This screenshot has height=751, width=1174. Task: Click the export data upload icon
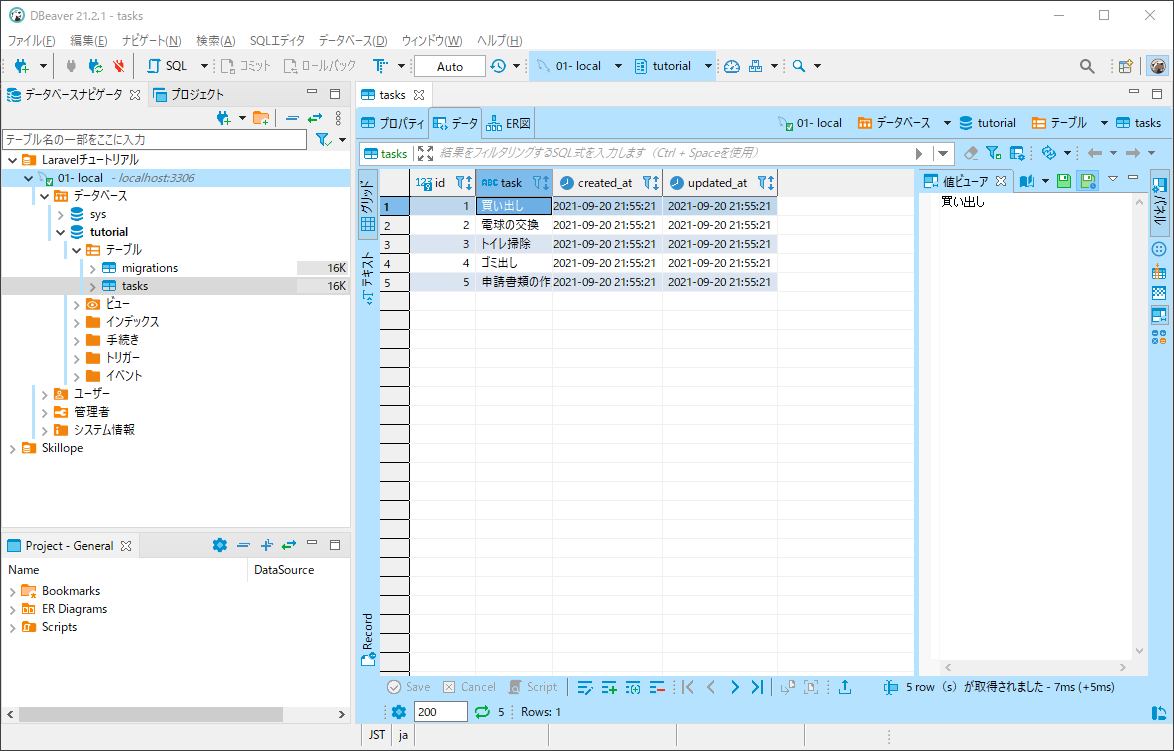coord(845,687)
